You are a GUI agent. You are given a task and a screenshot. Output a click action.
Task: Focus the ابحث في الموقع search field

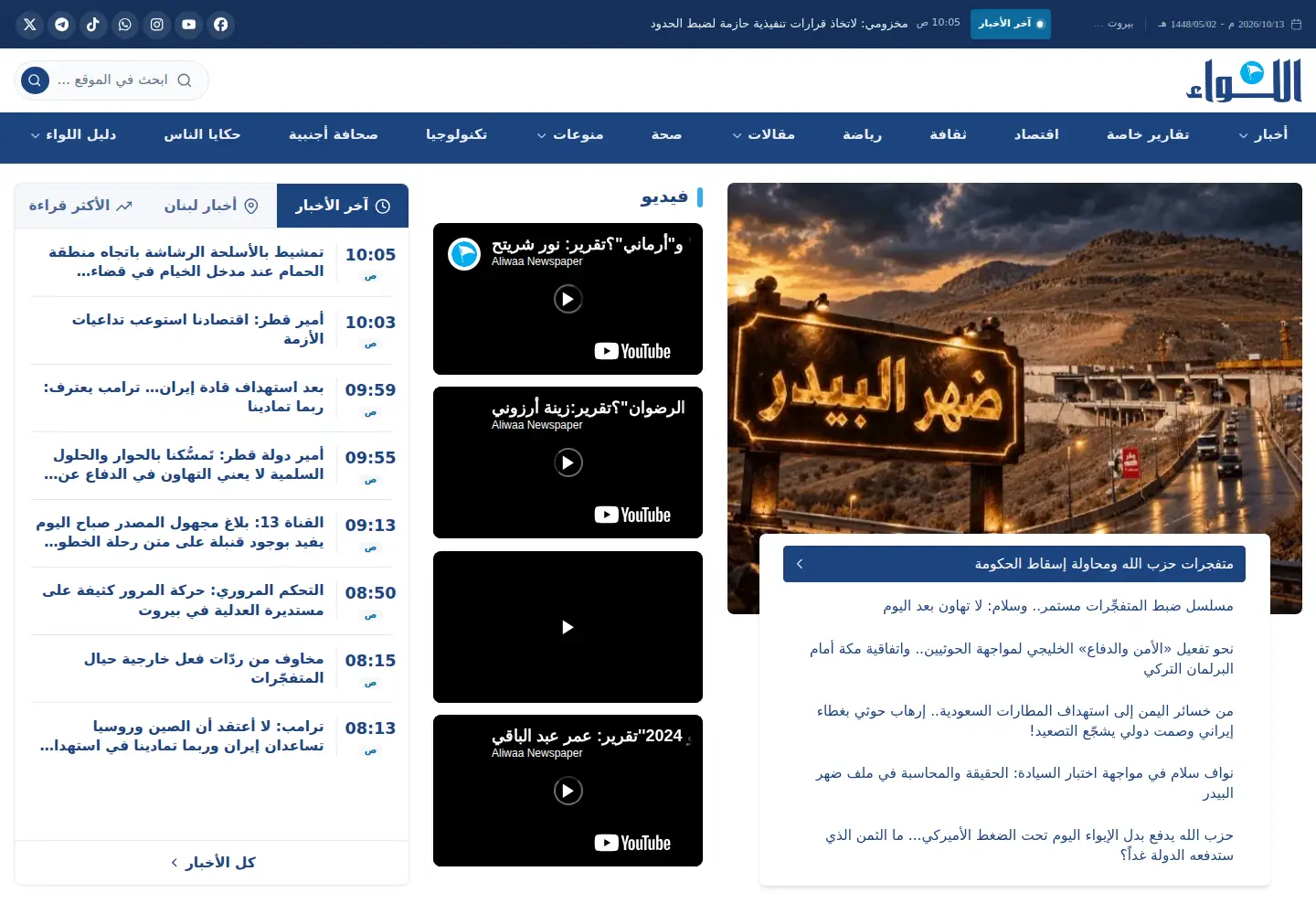coord(114,80)
